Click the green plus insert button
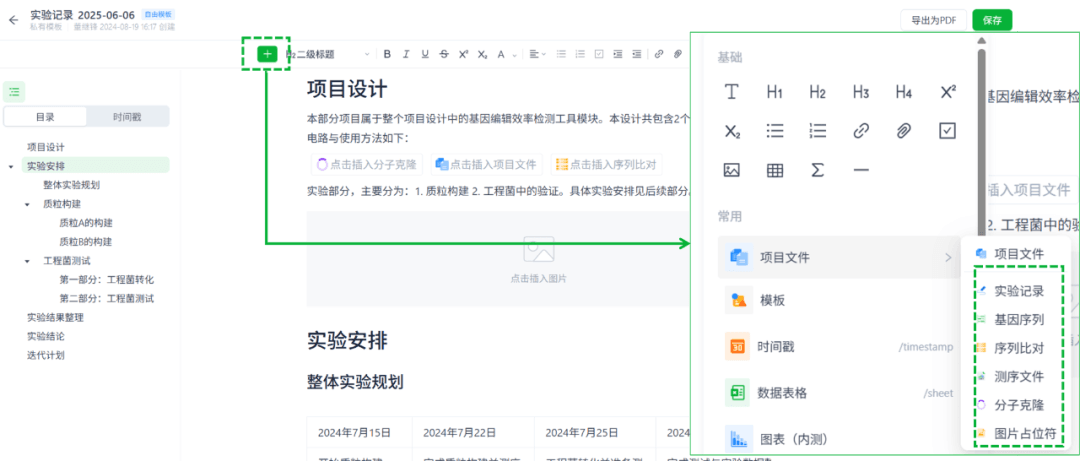Viewport: 1080px width, 461px height. coord(267,54)
